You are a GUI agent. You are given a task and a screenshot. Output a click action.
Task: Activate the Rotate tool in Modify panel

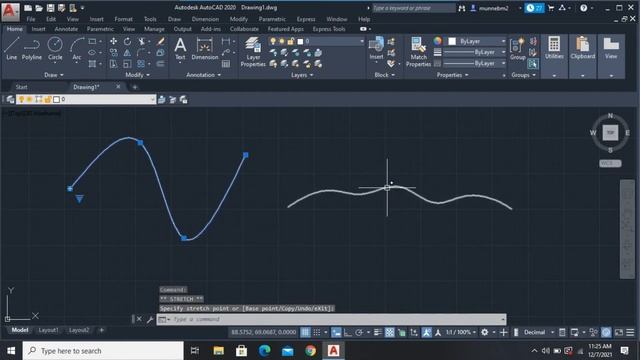tap(127, 41)
